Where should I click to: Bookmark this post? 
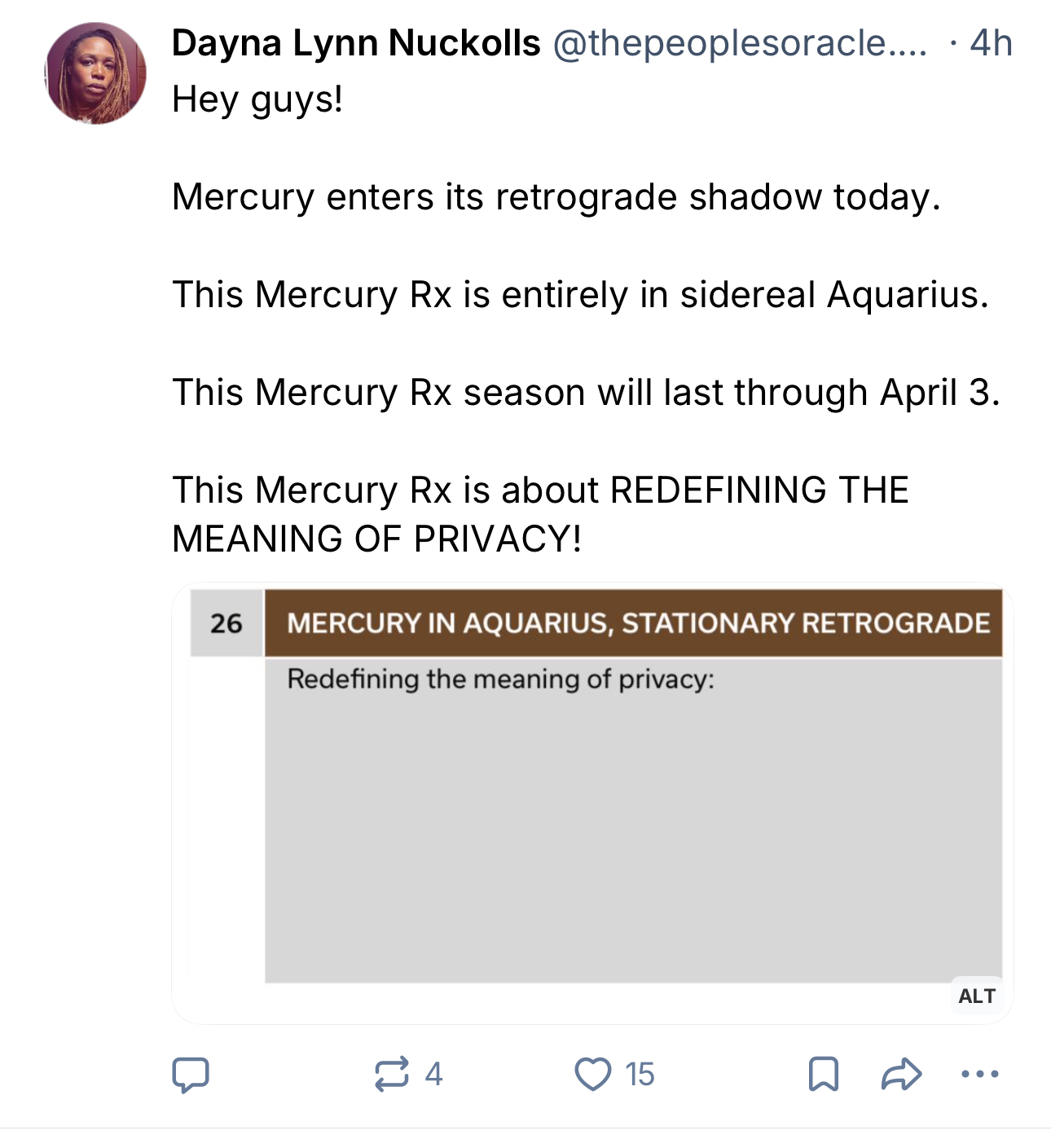coord(823,1074)
